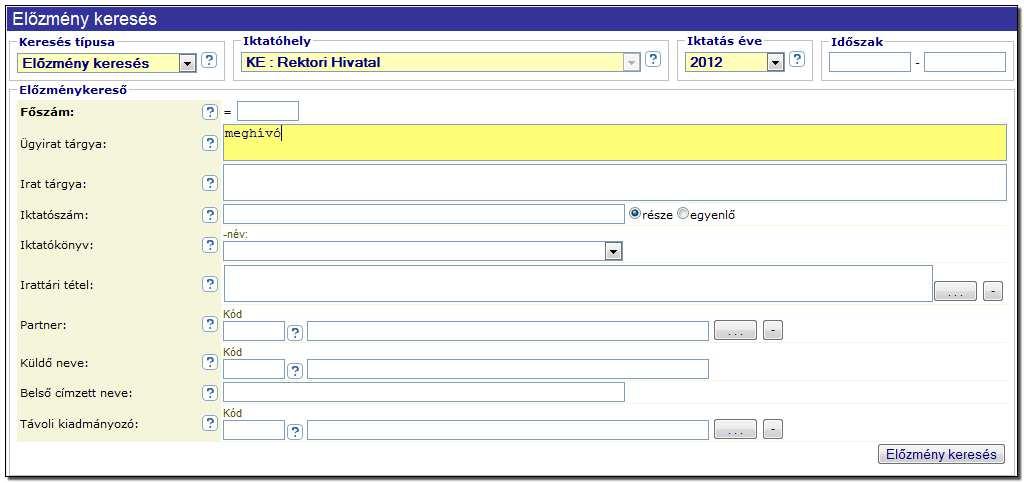Show help beside Partner Kód input
This screenshot has width=1024, height=483.
pyautogui.click(x=296, y=333)
